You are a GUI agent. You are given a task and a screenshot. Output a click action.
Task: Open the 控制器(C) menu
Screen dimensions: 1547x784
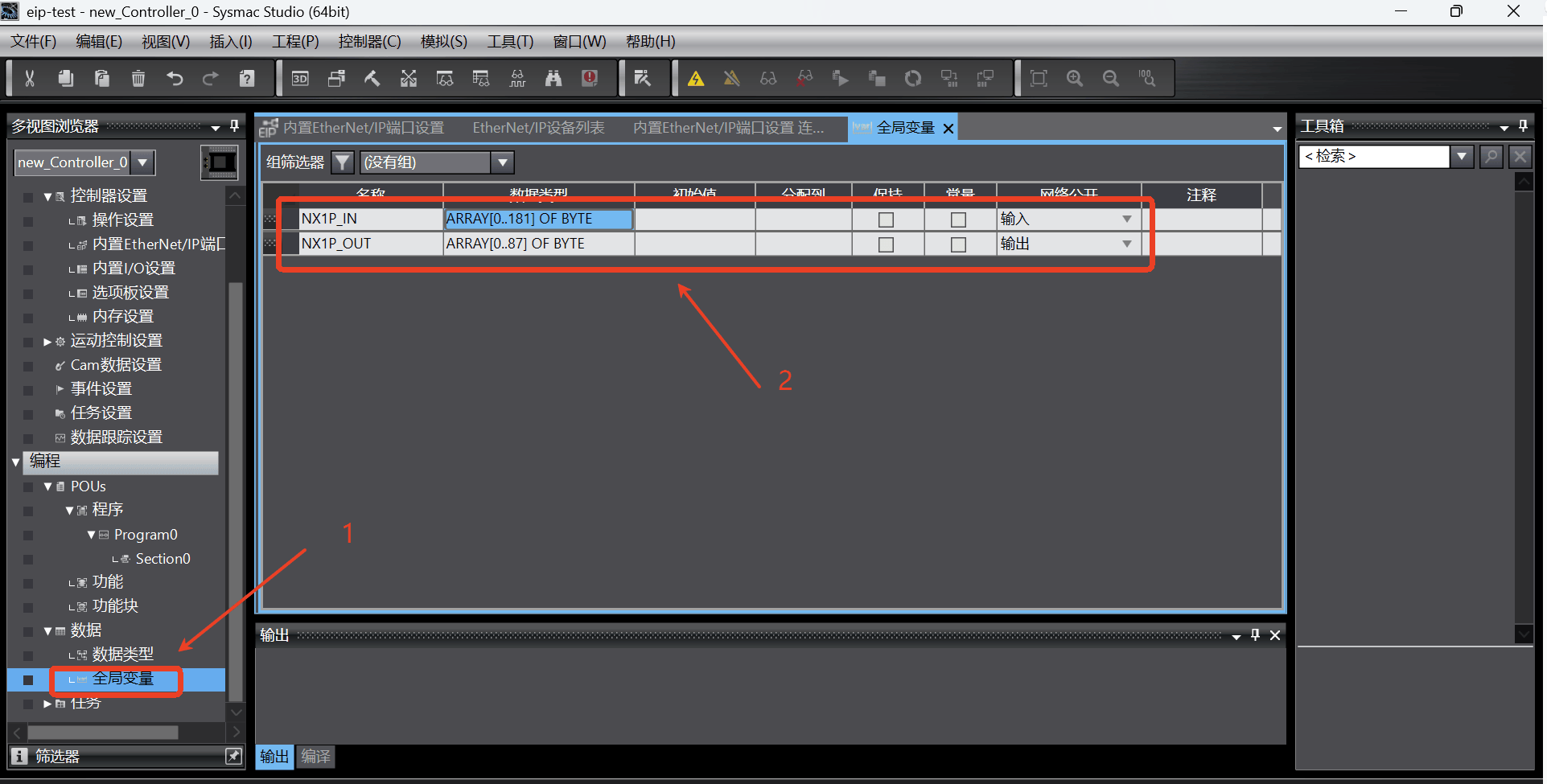(369, 41)
